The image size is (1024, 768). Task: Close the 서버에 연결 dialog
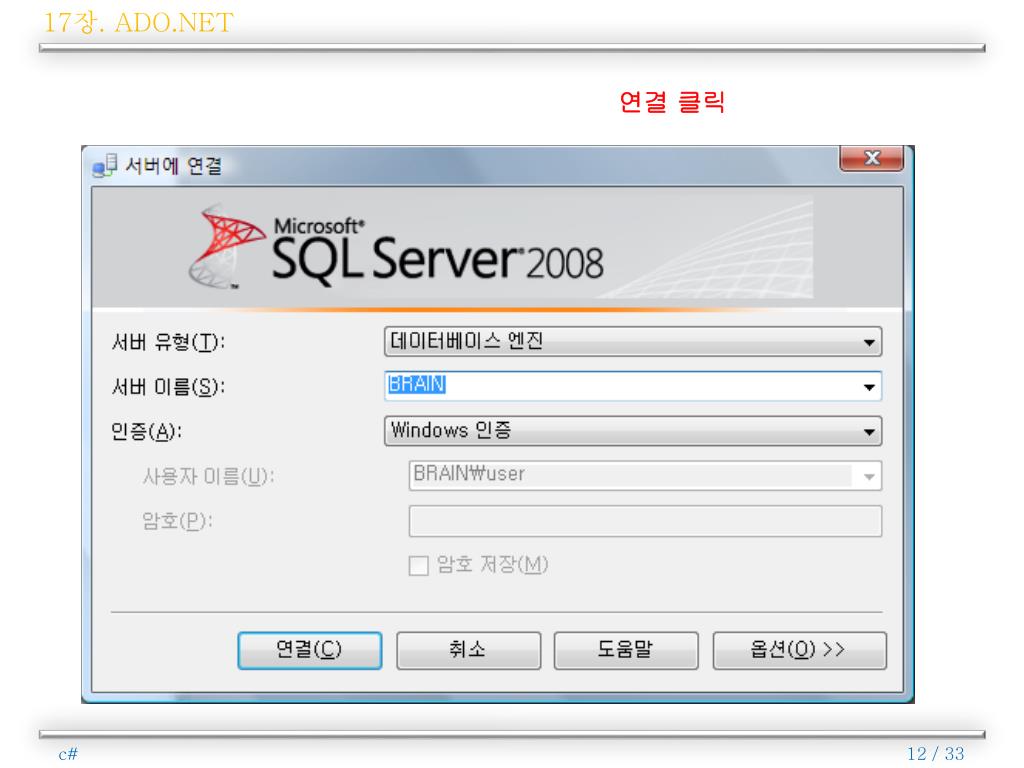pyautogui.click(x=872, y=158)
